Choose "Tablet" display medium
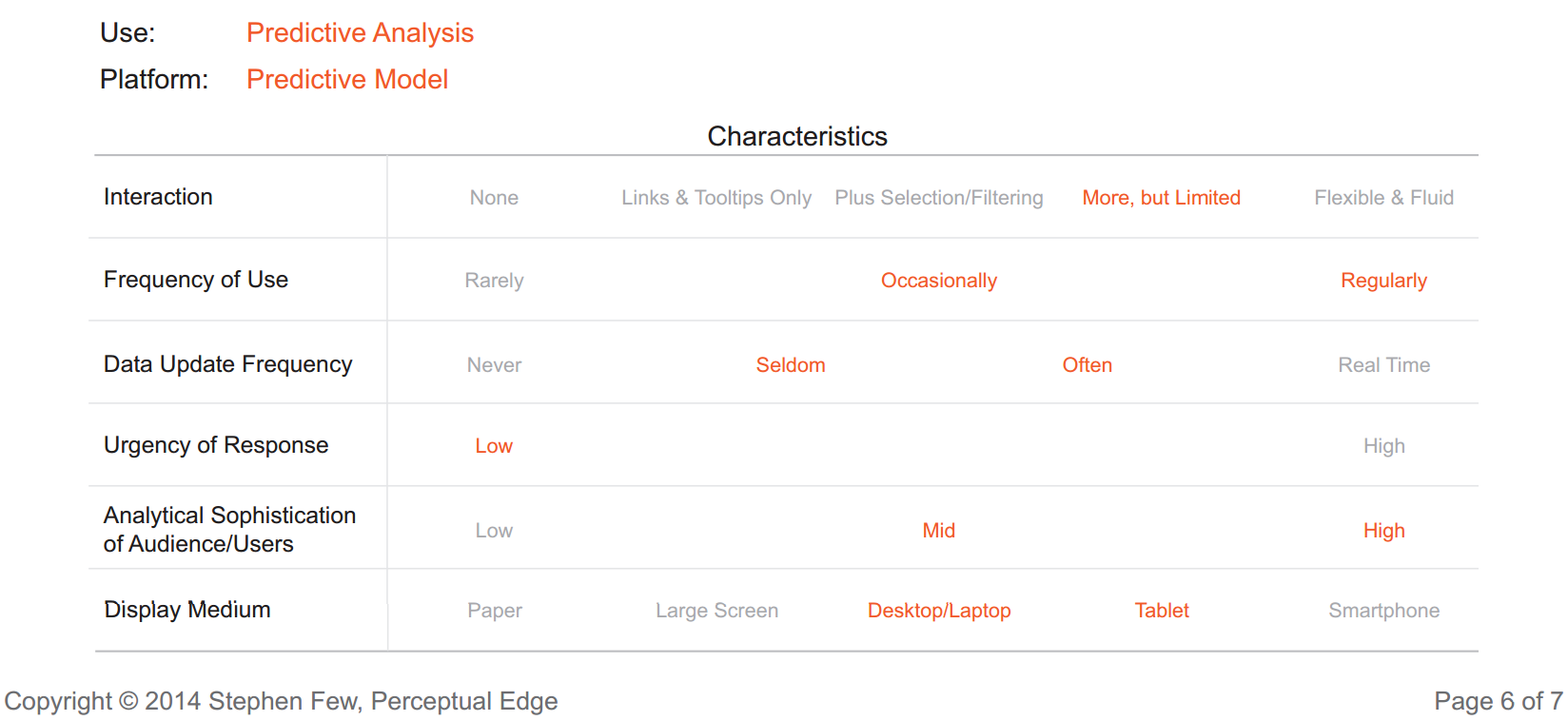Image resolution: width=1568 pixels, height=721 pixels. [x=1161, y=611]
